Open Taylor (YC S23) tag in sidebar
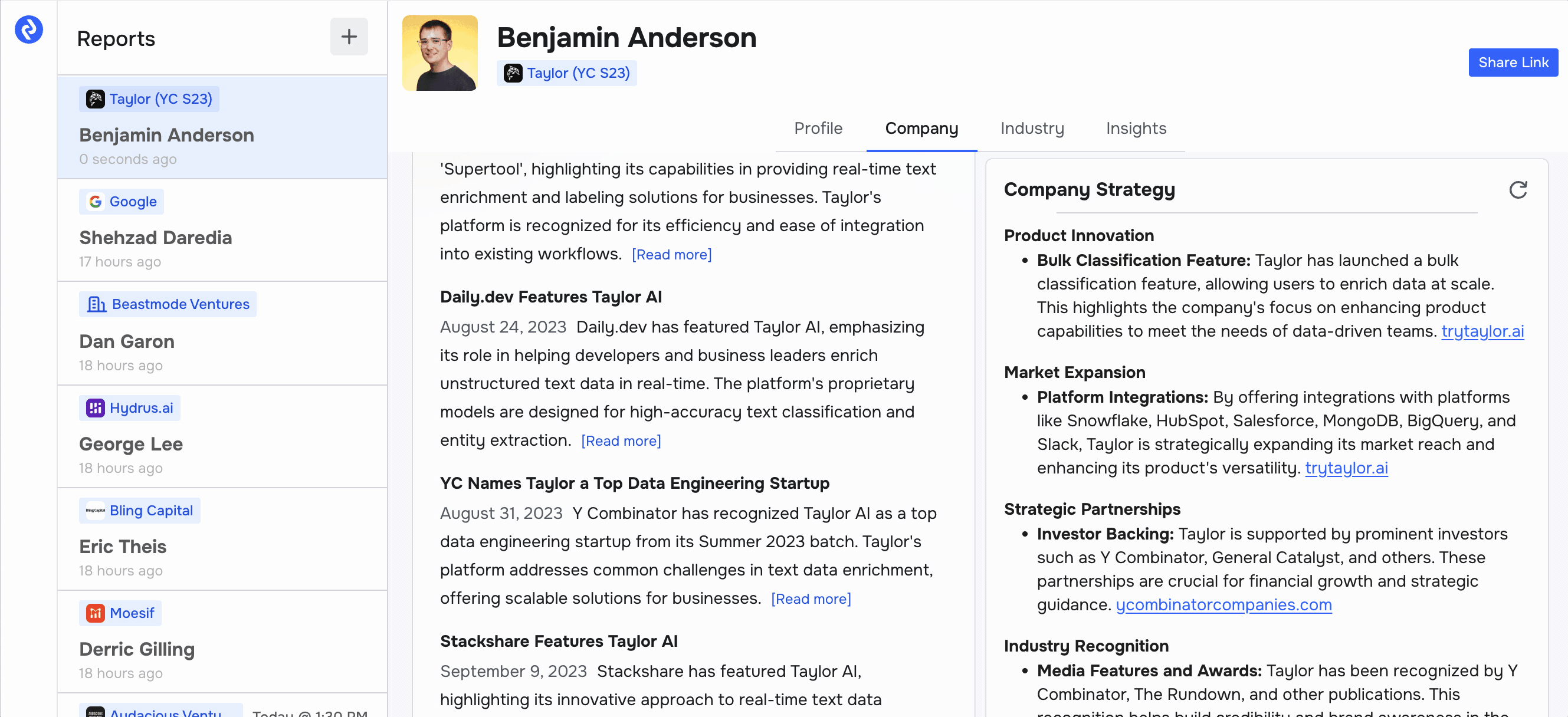Viewport: 1568px width, 717px height. point(149,98)
